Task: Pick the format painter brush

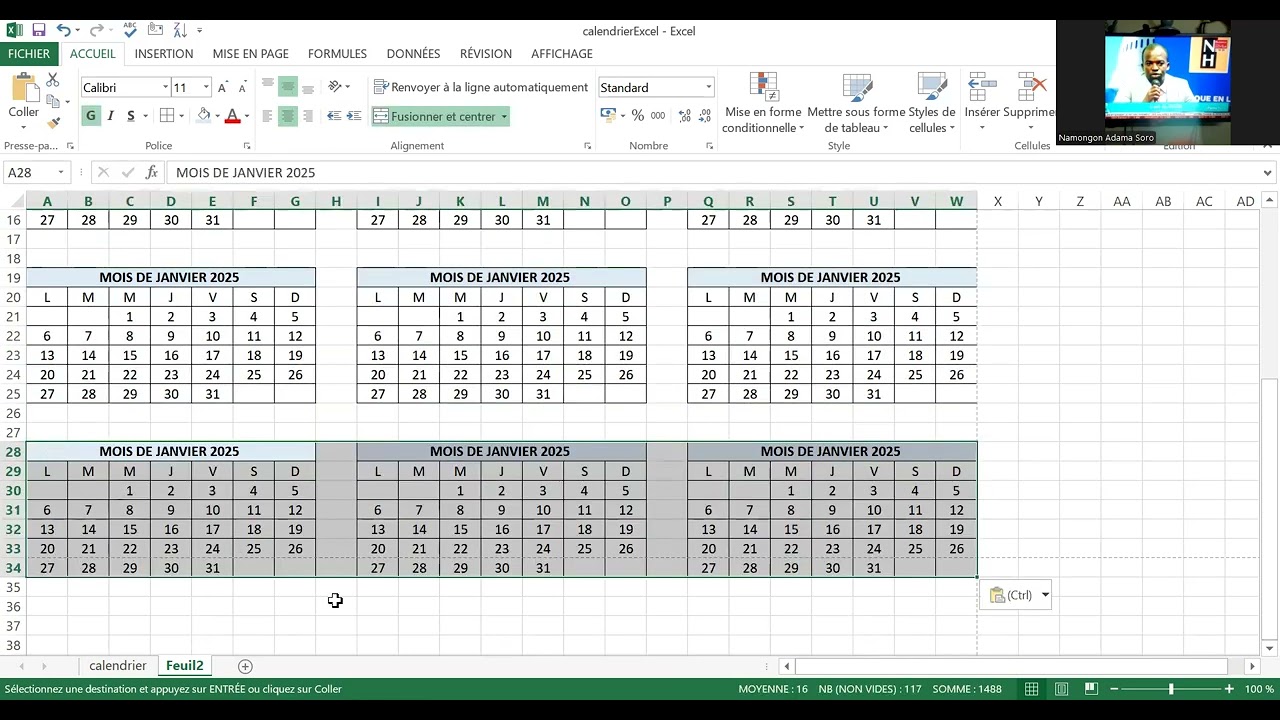Action: pyautogui.click(x=53, y=122)
